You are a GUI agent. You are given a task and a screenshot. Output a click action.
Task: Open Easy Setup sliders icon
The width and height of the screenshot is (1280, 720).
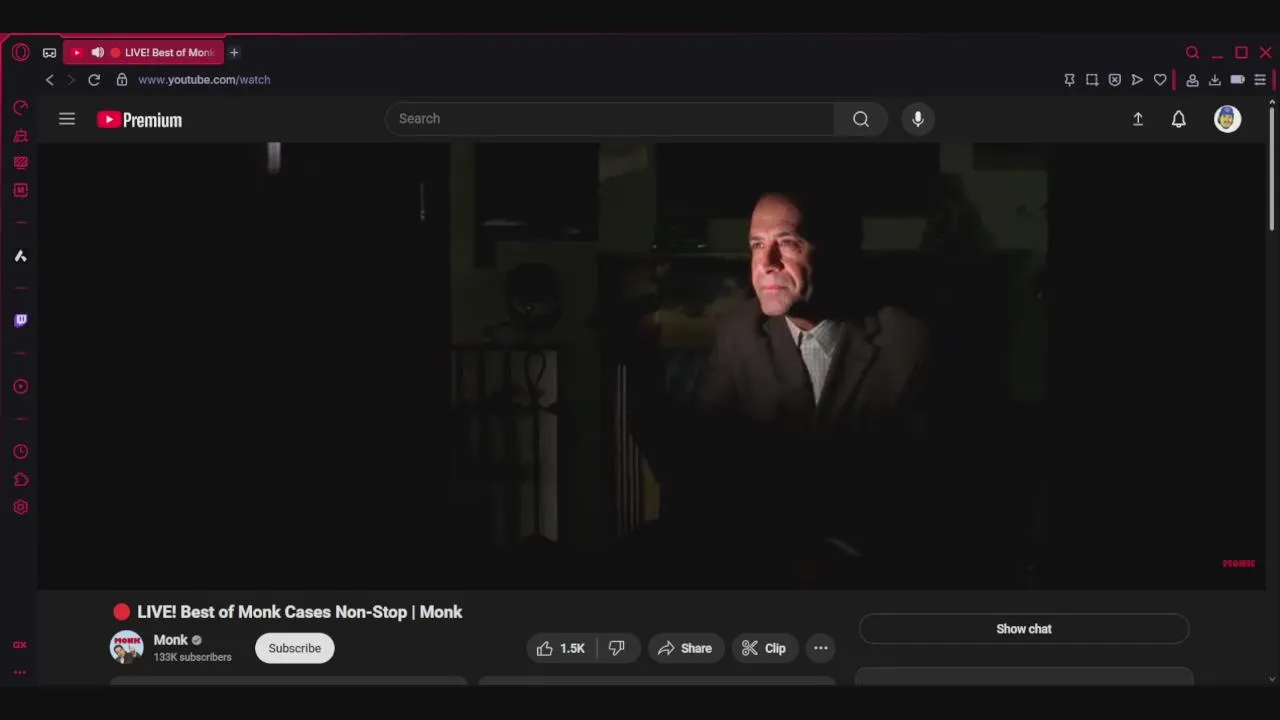click(x=1260, y=80)
